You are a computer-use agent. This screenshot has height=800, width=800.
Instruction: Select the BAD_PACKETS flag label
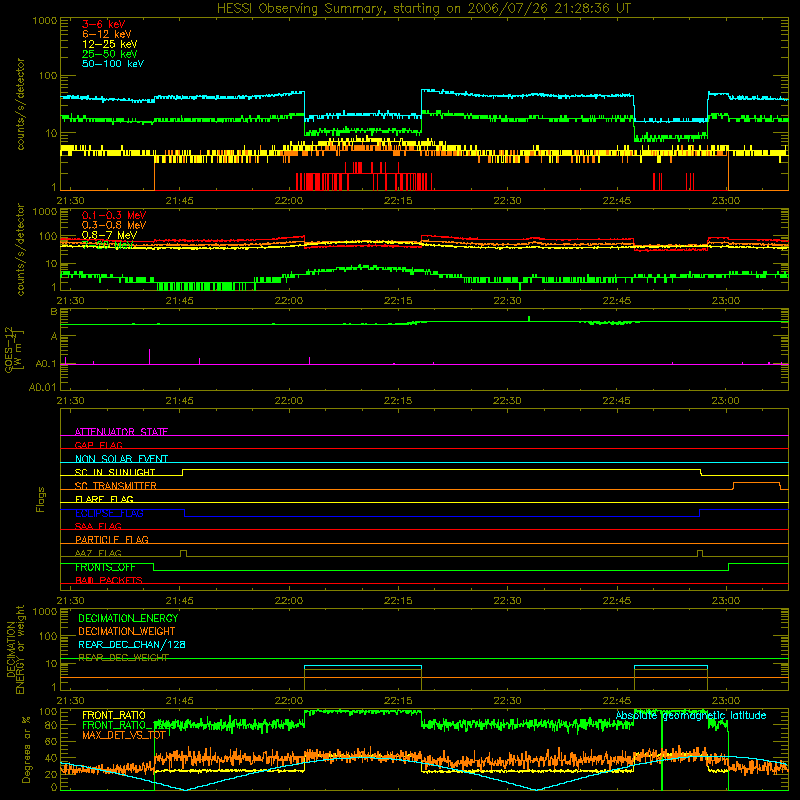[x=109, y=580]
